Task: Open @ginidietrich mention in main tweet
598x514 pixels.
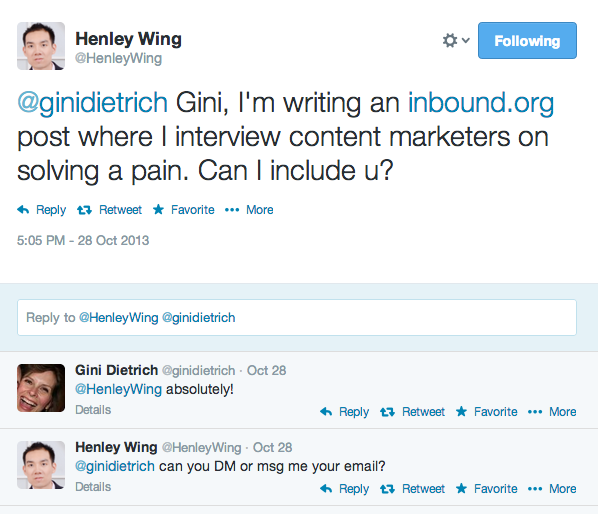Action: click(x=92, y=102)
